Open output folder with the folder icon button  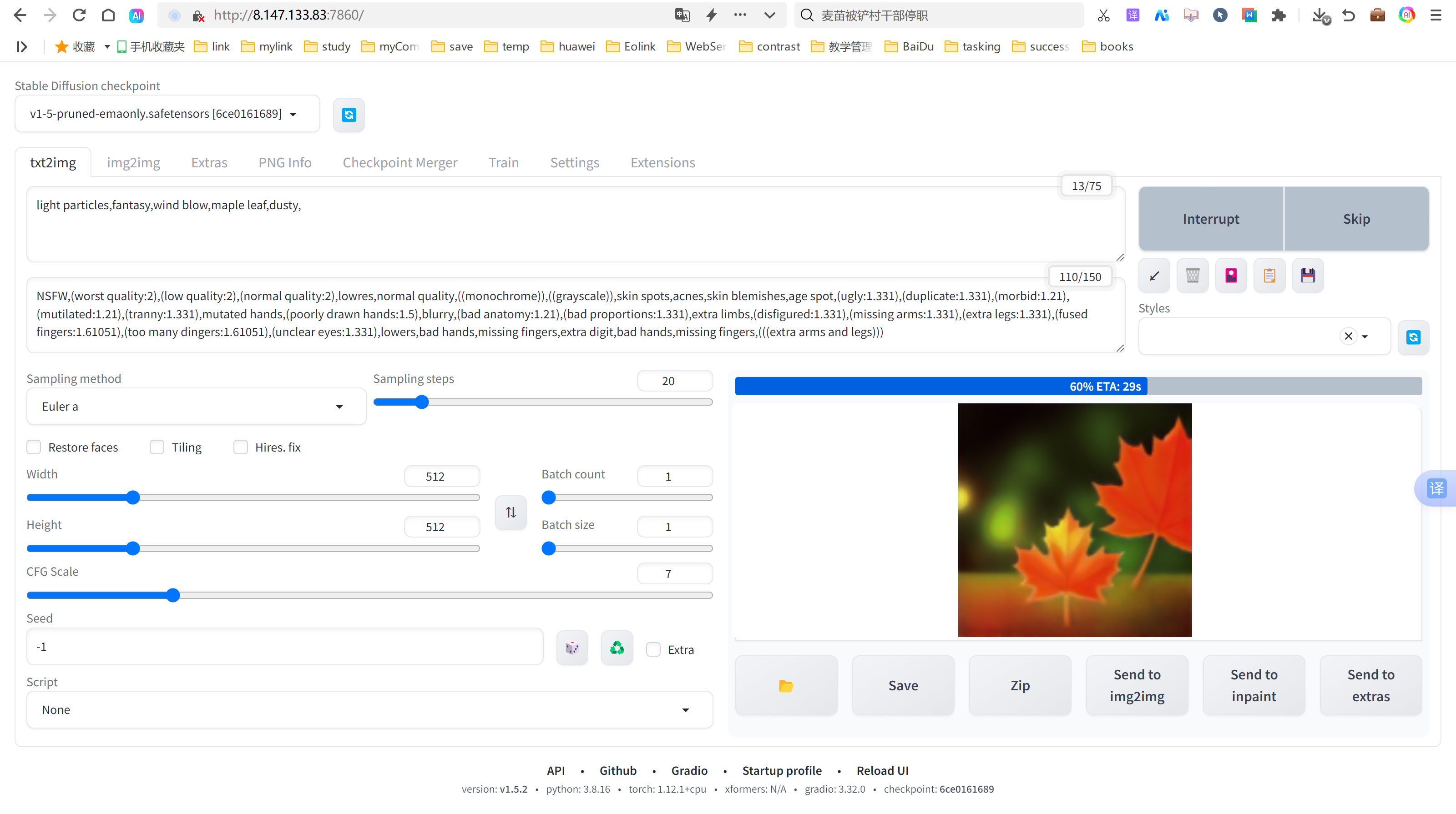pyautogui.click(x=786, y=686)
